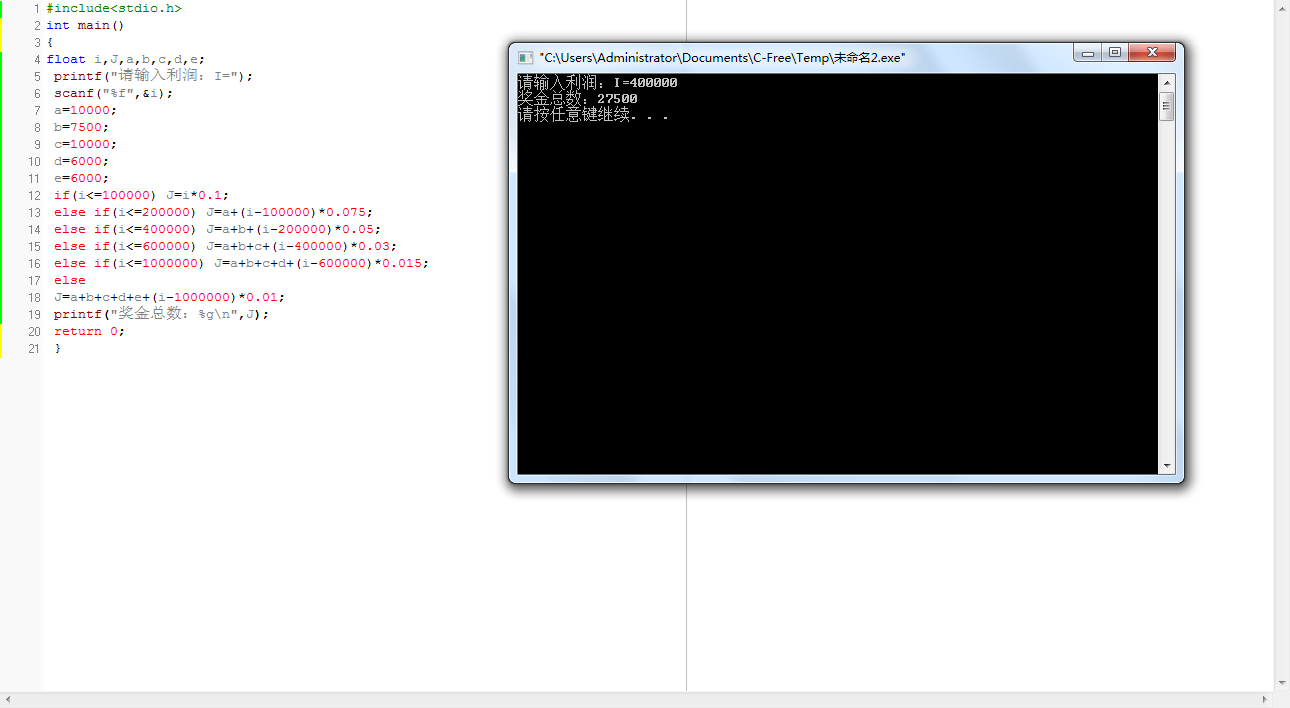Click the editor horizontal scrollbar left arrow
This screenshot has width=1290, height=708.
click(x=8, y=700)
